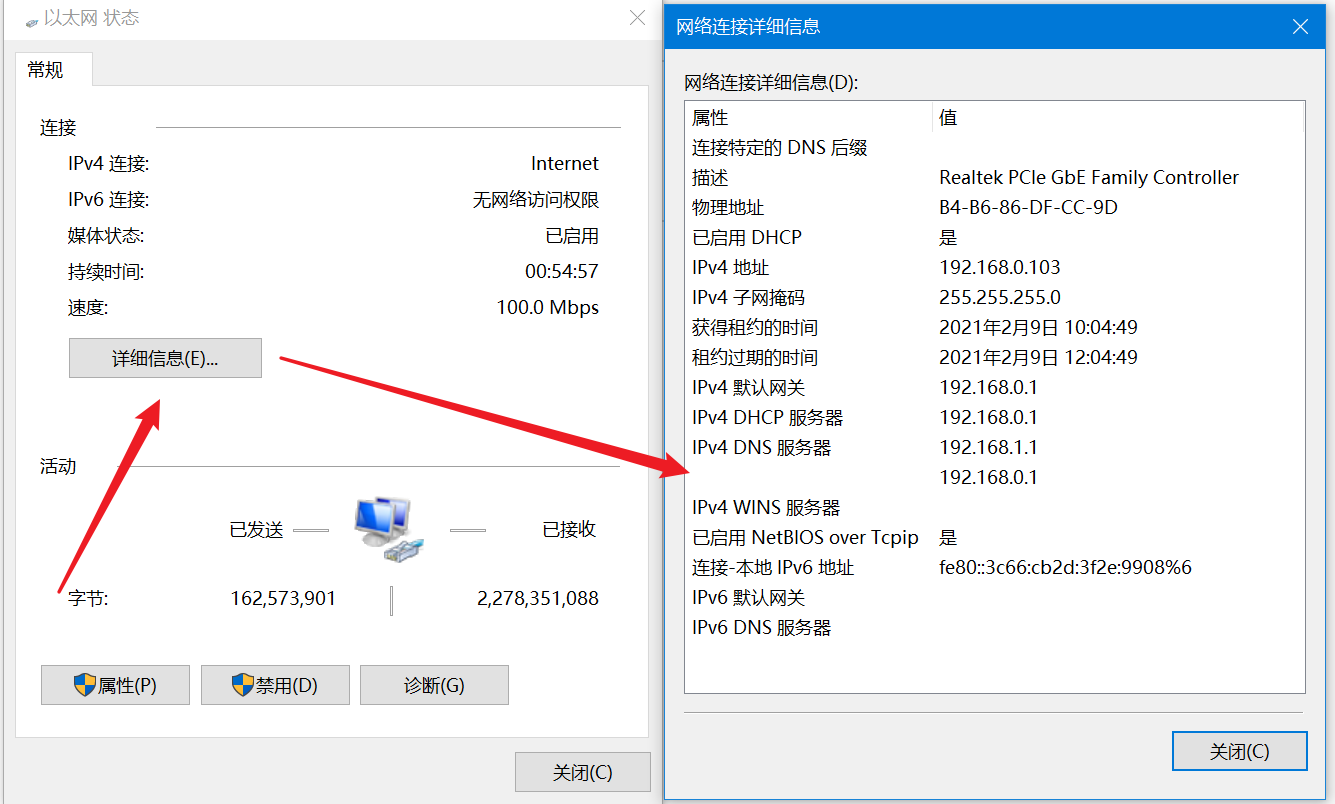Select the 描述 row with Realtek controller
The image size is (1335, 804).
pos(995,177)
